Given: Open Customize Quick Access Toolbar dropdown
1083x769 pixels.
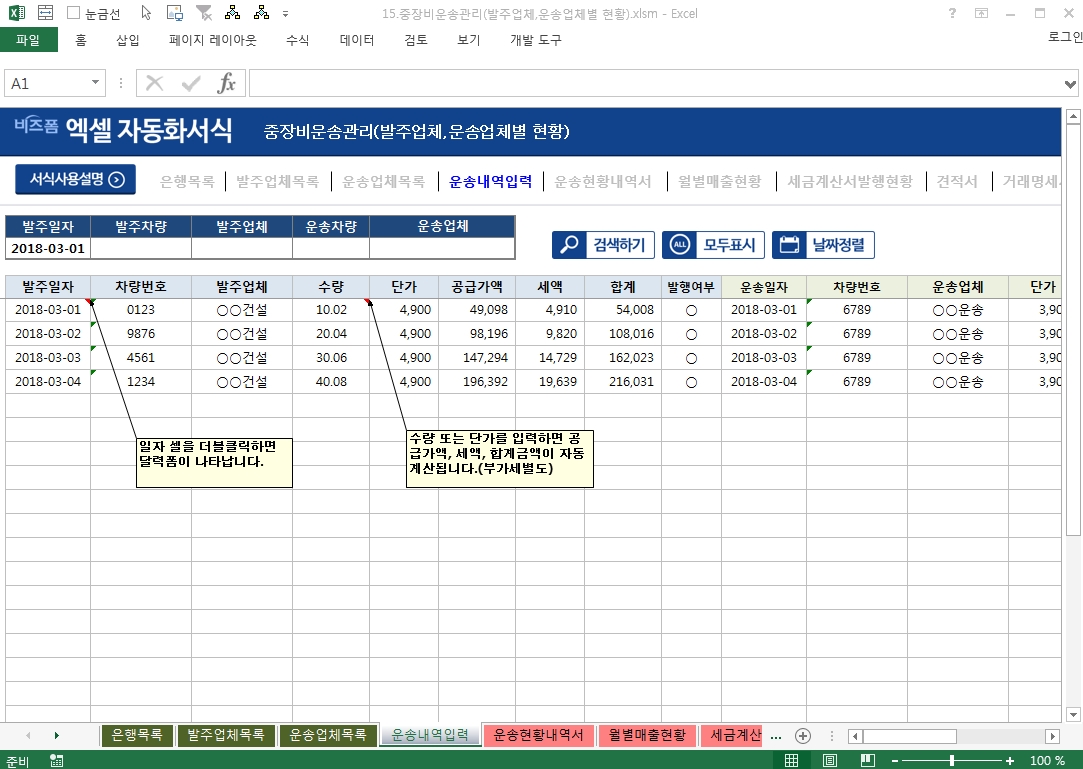Looking at the screenshot, I should point(286,14).
